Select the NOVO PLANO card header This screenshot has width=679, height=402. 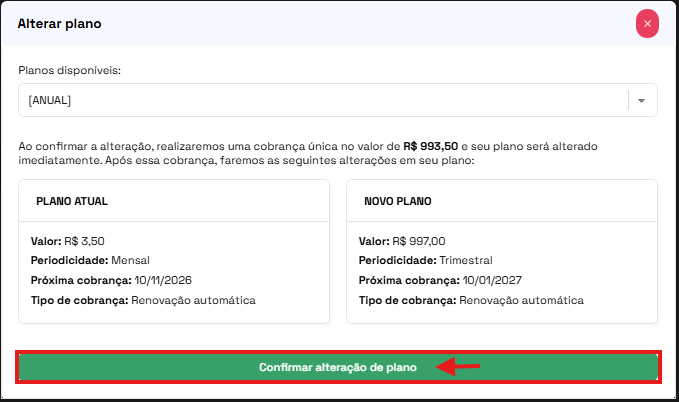click(397, 201)
